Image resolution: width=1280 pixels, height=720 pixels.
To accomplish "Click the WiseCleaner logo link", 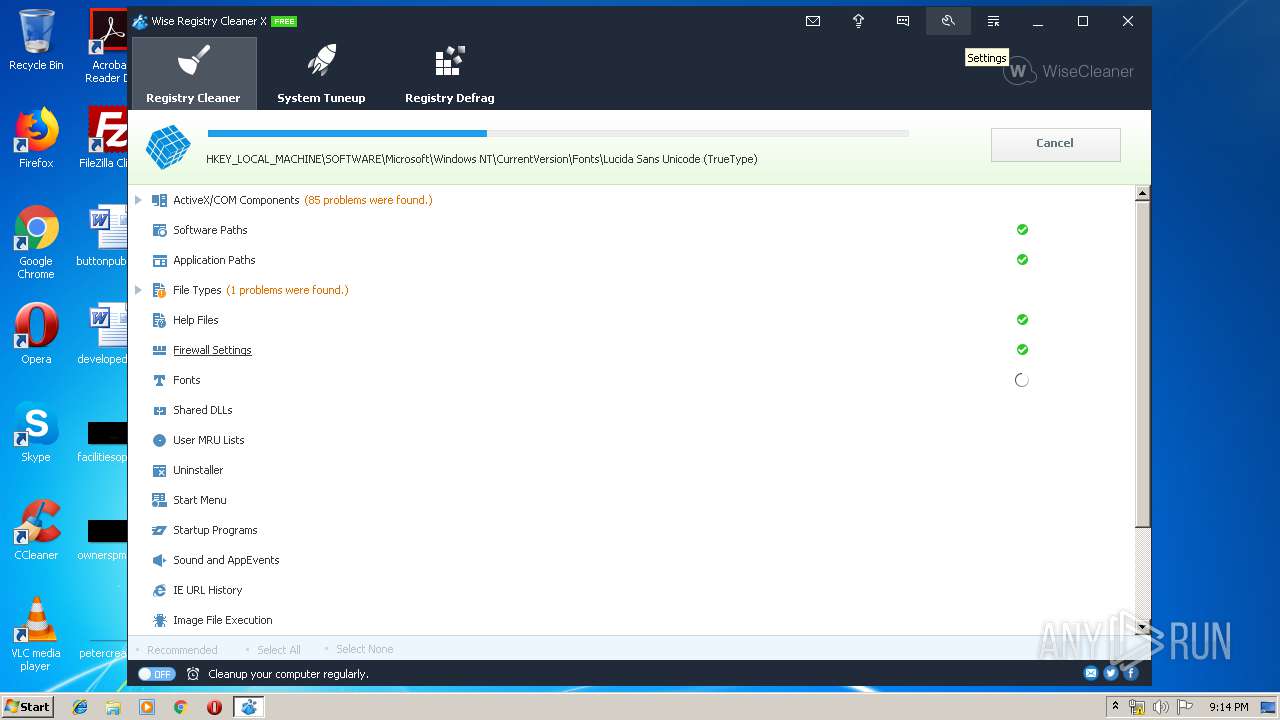I will pyautogui.click(x=1069, y=72).
